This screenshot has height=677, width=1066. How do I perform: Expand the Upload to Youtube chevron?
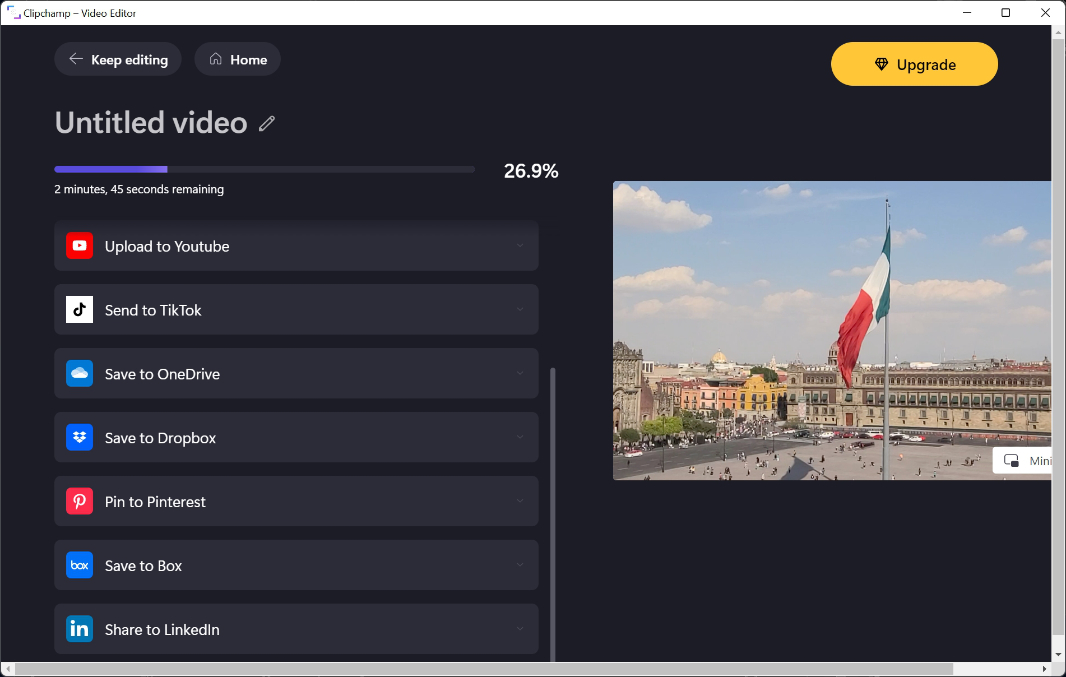[520, 246]
